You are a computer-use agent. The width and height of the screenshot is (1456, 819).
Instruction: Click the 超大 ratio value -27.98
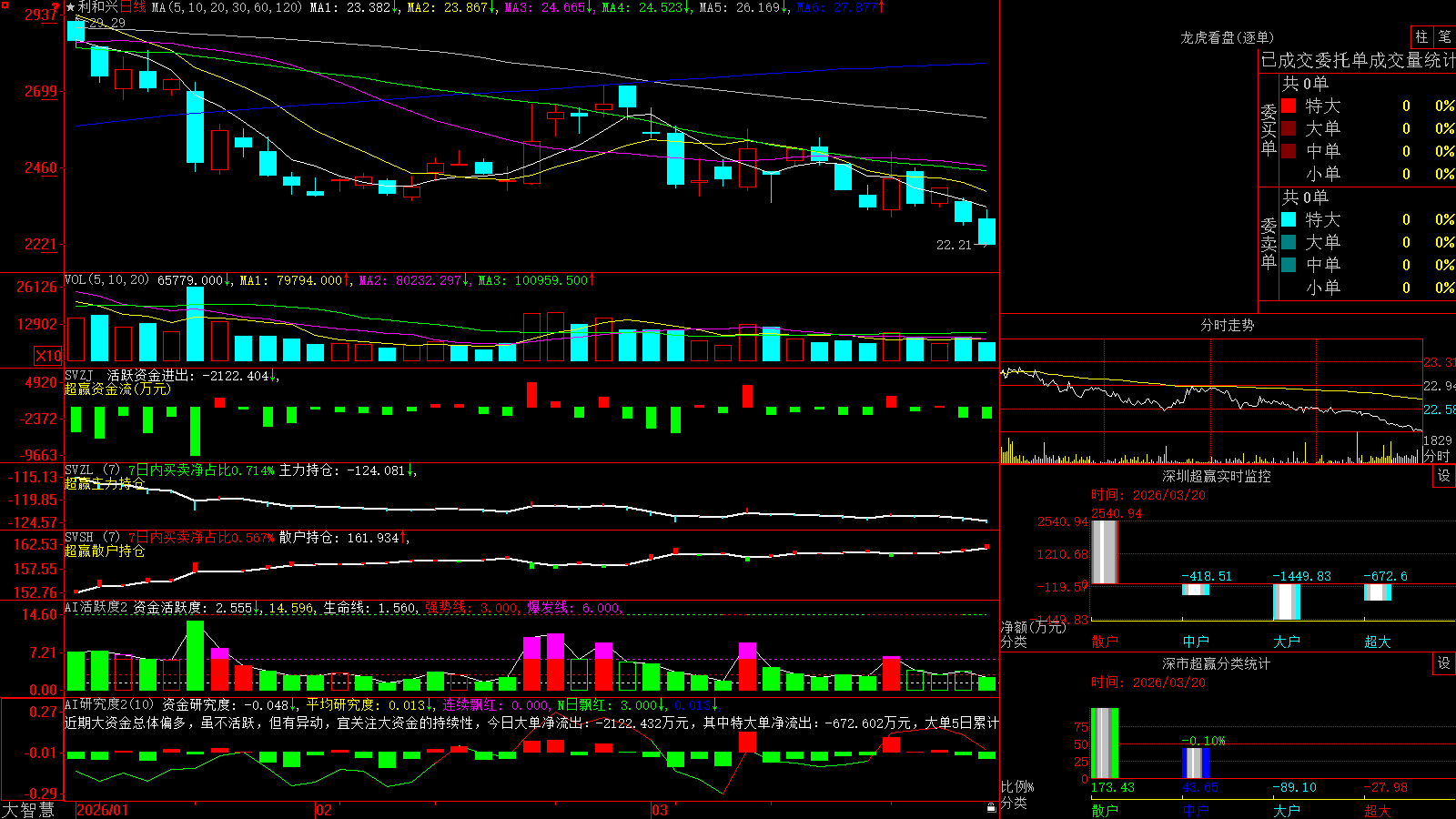pos(1385,787)
